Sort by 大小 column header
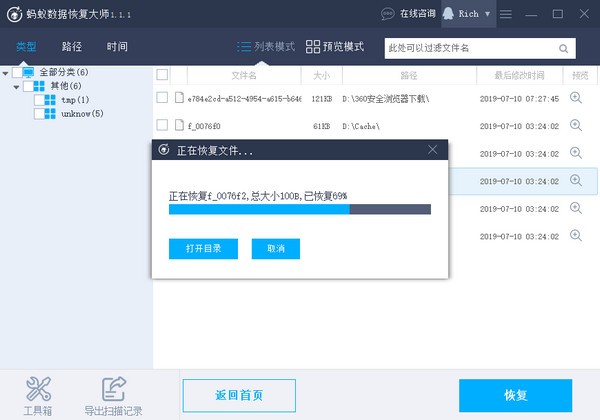 click(x=321, y=75)
